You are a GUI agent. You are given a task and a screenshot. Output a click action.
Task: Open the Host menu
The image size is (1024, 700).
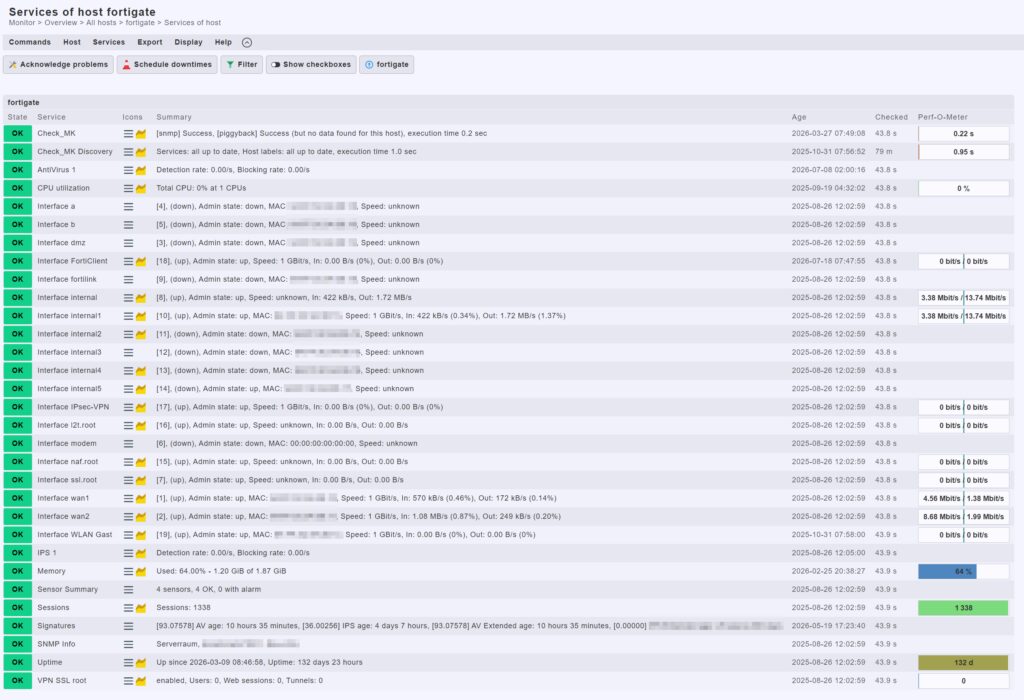72,42
